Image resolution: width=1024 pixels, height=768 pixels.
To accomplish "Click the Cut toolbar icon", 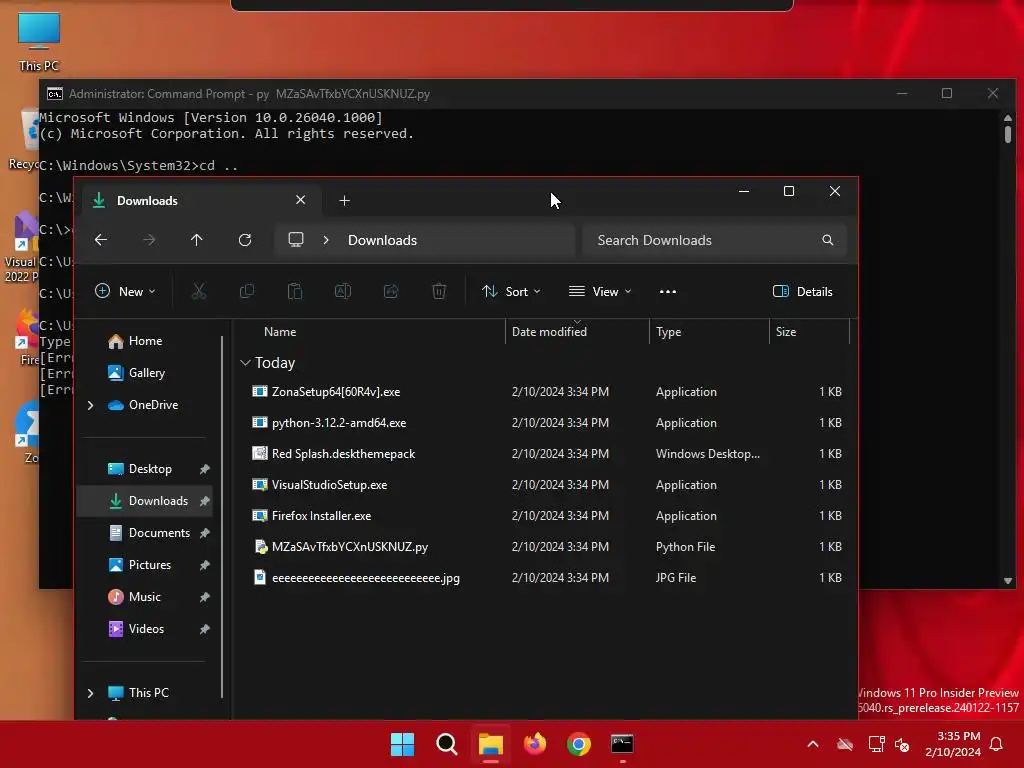I will [199, 291].
